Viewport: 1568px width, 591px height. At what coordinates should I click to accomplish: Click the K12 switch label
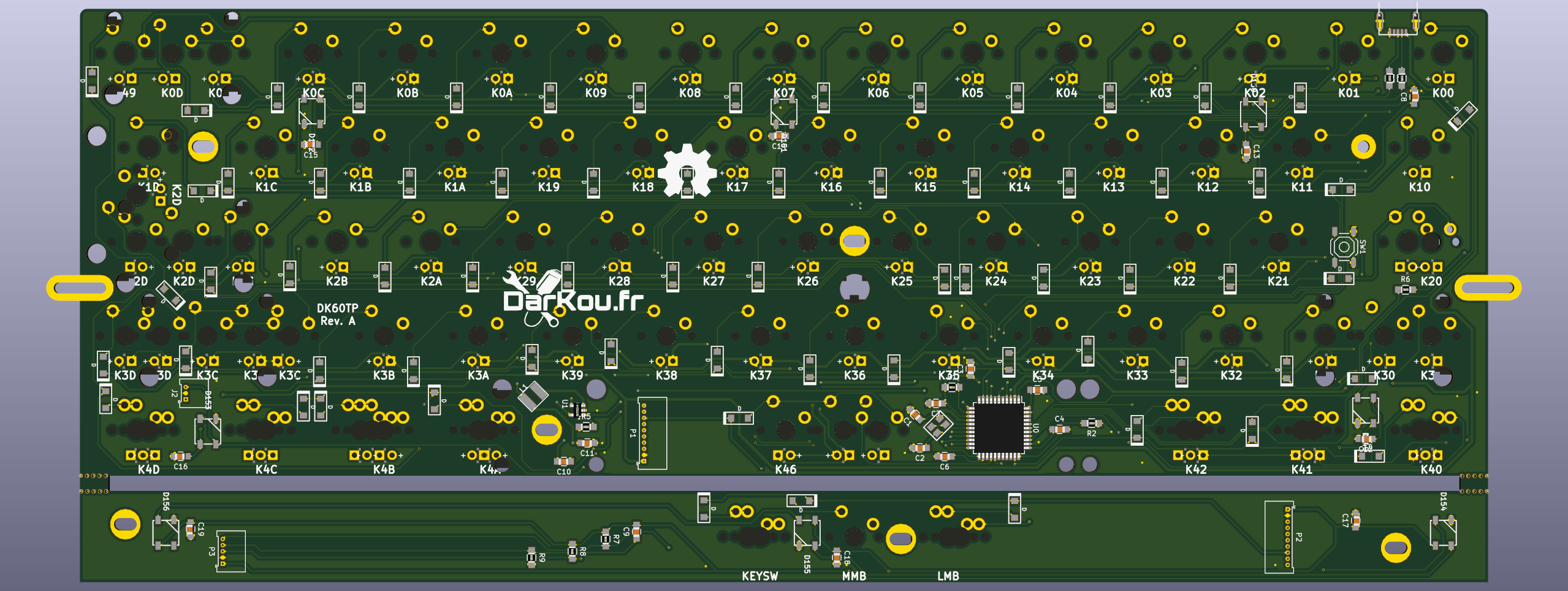click(x=1208, y=187)
